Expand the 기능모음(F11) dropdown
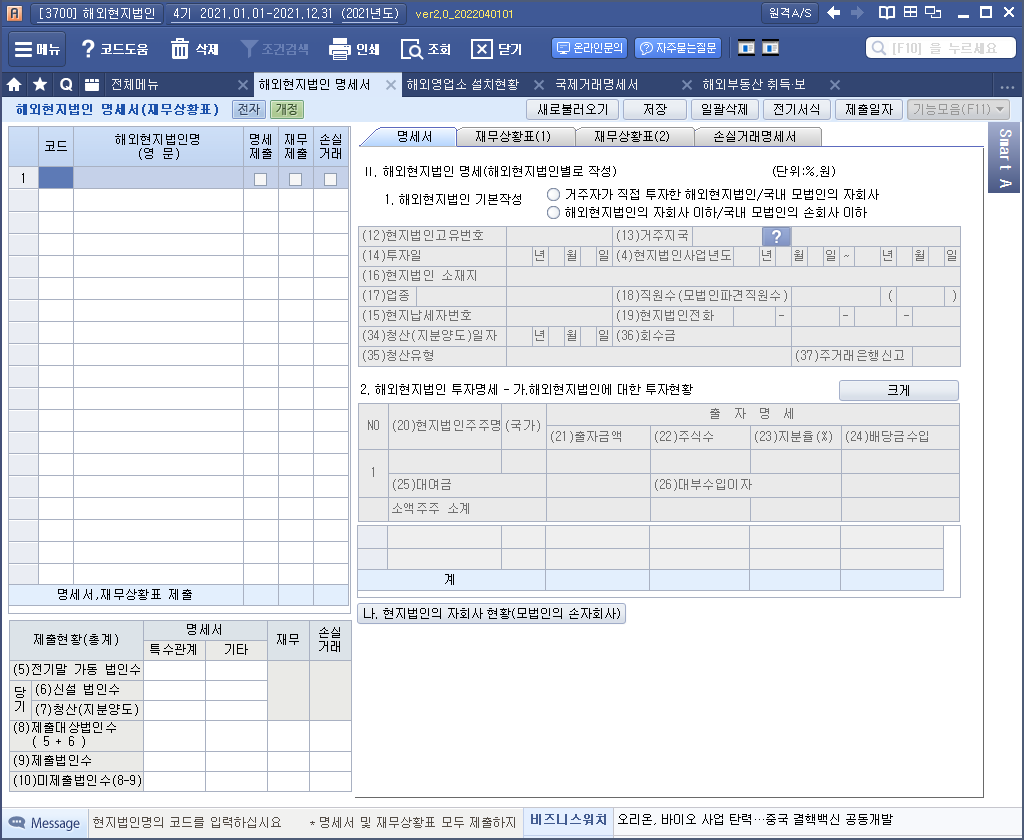 tap(958, 110)
